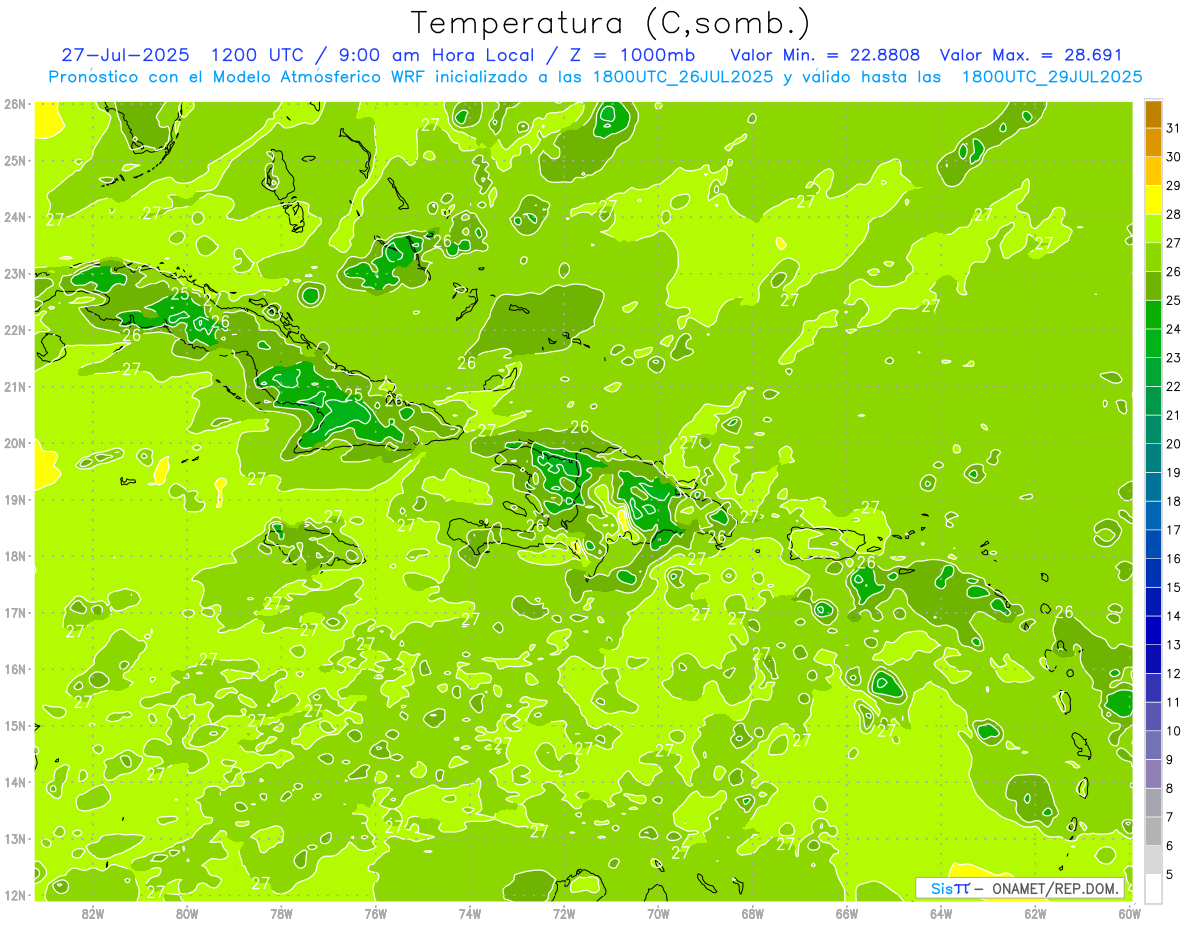This screenshot has height=927, width=1200.
Task: Click the colorbar label "31"
Action: click(x=1174, y=128)
